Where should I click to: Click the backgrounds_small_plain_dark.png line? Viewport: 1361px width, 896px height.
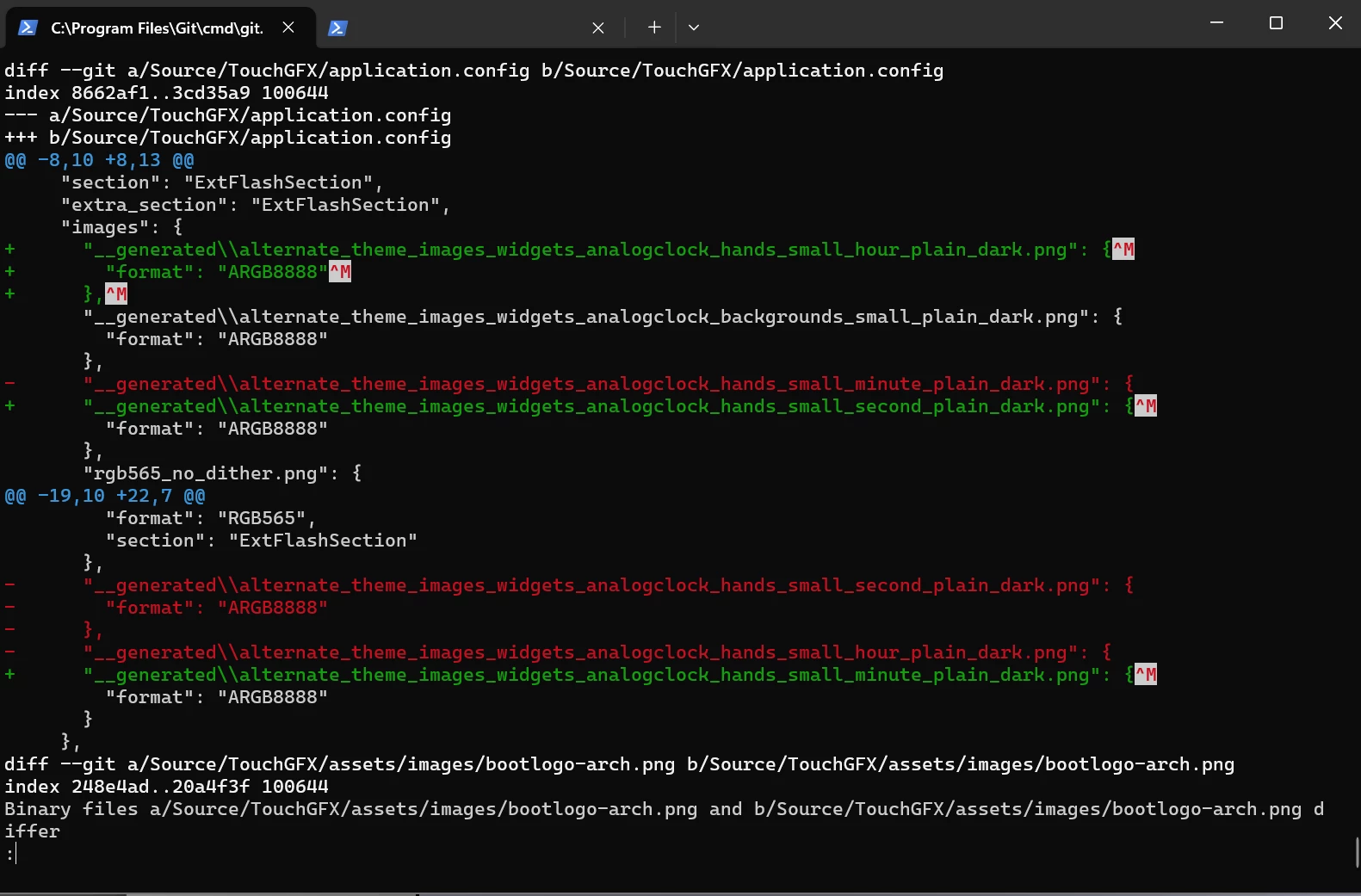tap(603, 317)
